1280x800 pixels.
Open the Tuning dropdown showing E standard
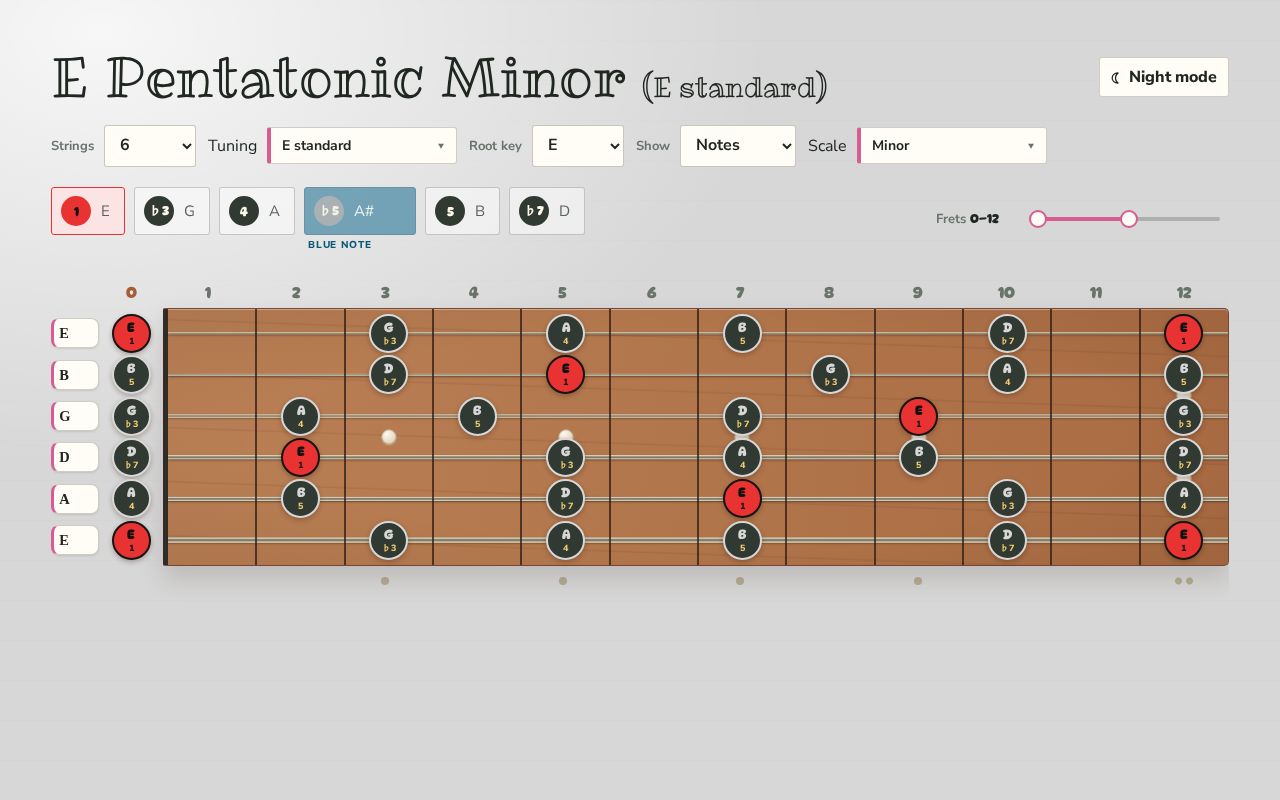pyautogui.click(x=362, y=146)
